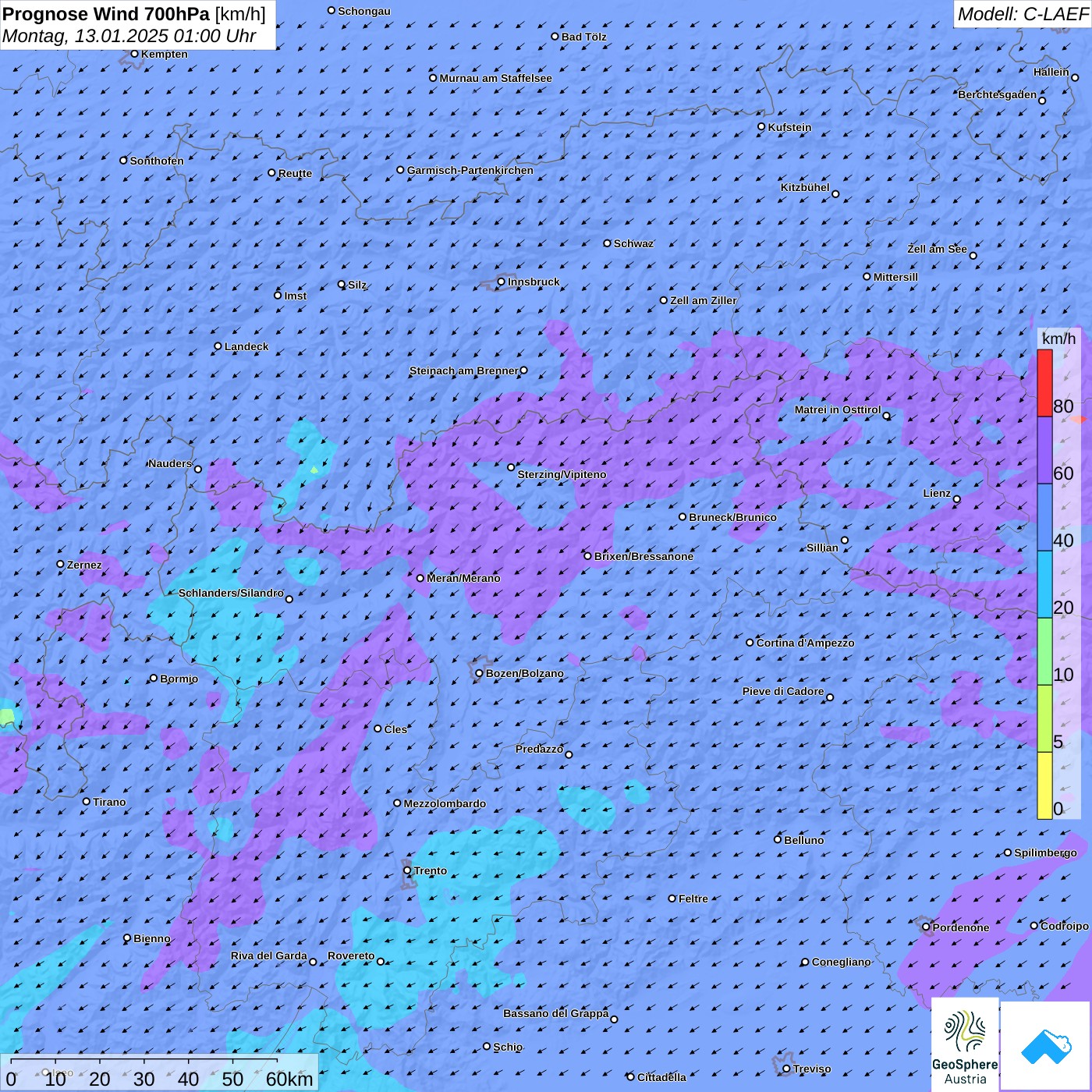Click the Matrei in Osttirol label

click(838, 409)
